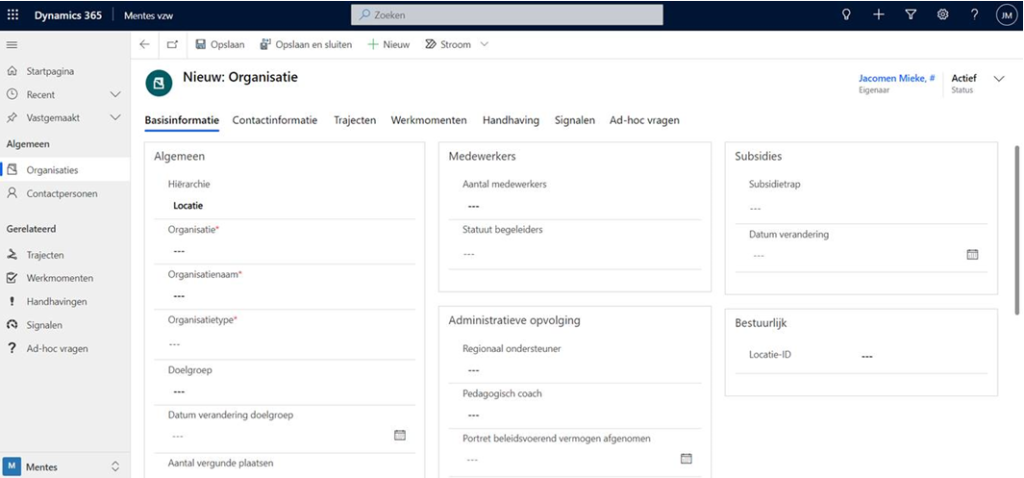Expand the header chevron next to Status
Viewport: 1024px width, 478px height.
[x=999, y=79]
